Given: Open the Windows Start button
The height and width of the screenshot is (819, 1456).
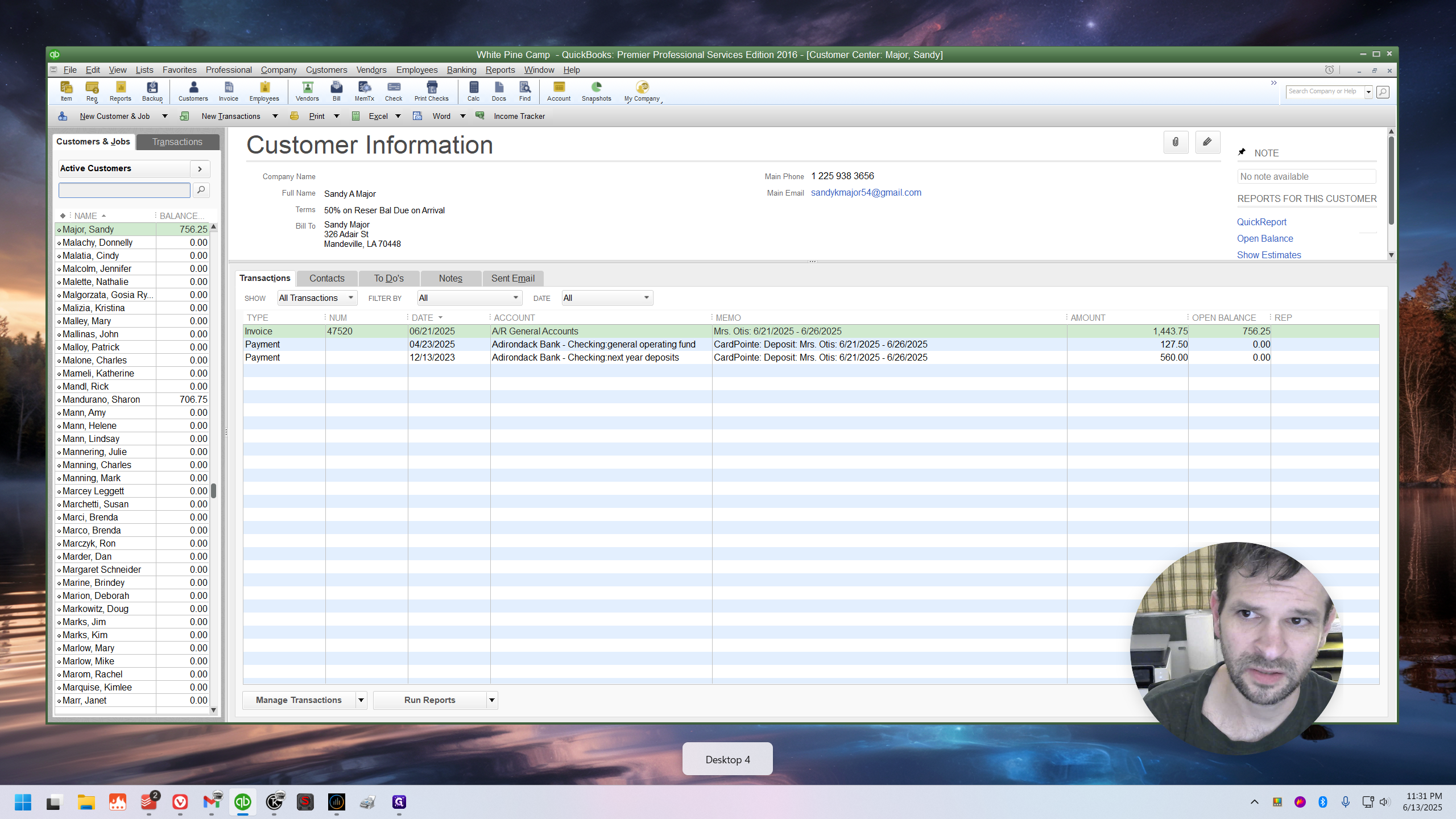Looking at the screenshot, I should point(23,803).
